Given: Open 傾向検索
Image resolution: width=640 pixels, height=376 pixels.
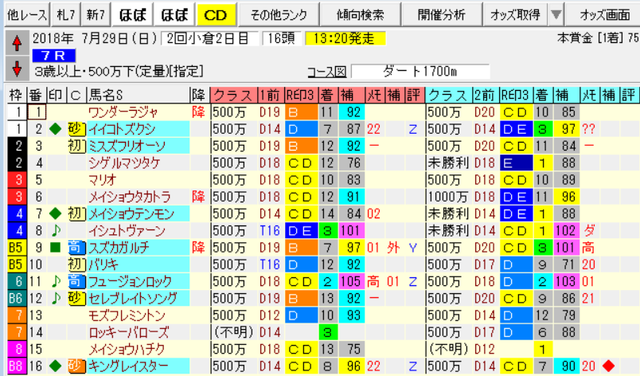Looking at the screenshot, I should (360, 15).
